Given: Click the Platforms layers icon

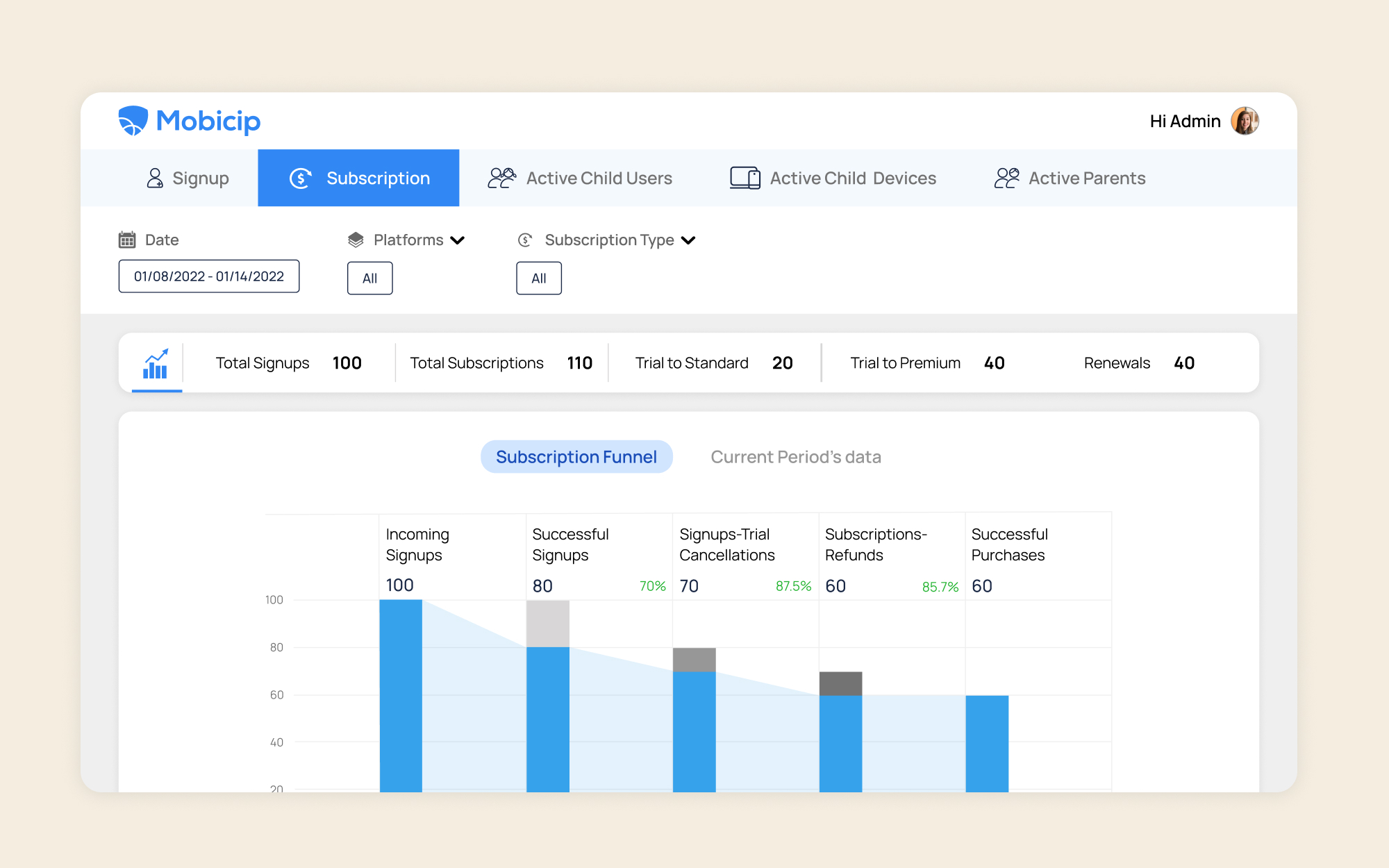Looking at the screenshot, I should point(355,239).
